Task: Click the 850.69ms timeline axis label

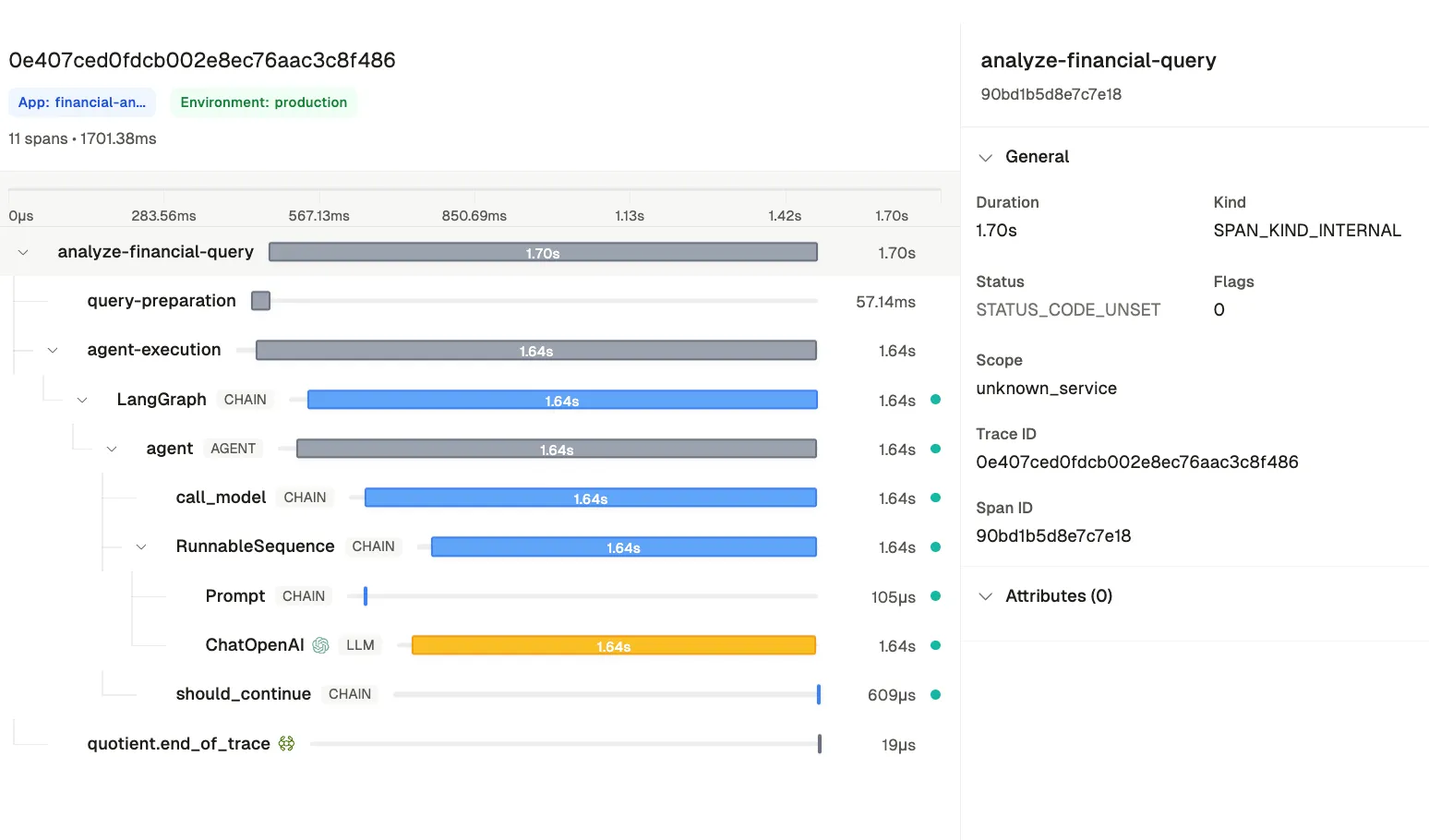Action: click(474, 215)
